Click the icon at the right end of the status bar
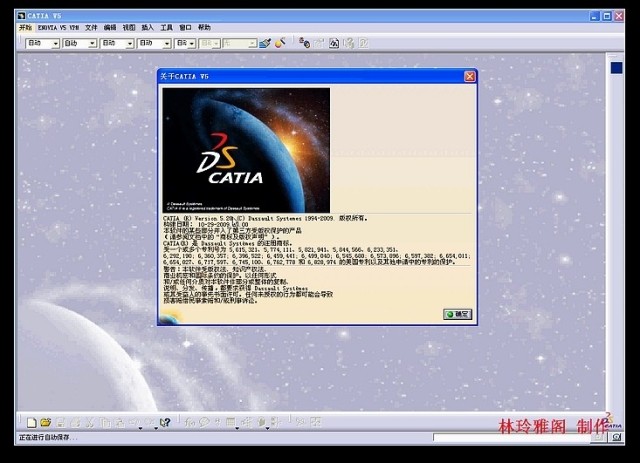Screen dimensions: 640x463 coord(616,437)
